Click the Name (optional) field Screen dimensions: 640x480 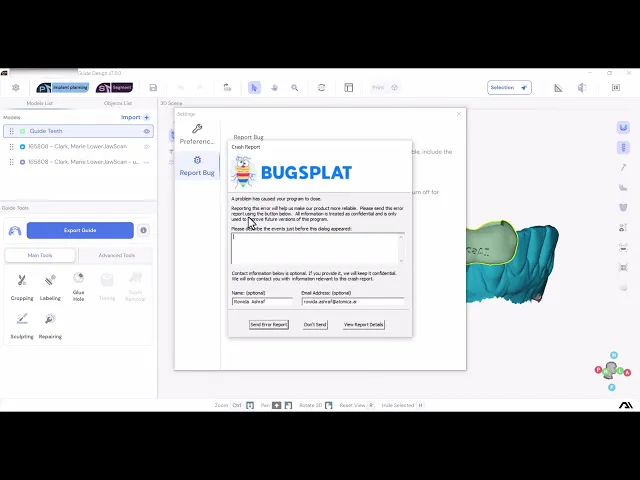[x=262, y=302]
